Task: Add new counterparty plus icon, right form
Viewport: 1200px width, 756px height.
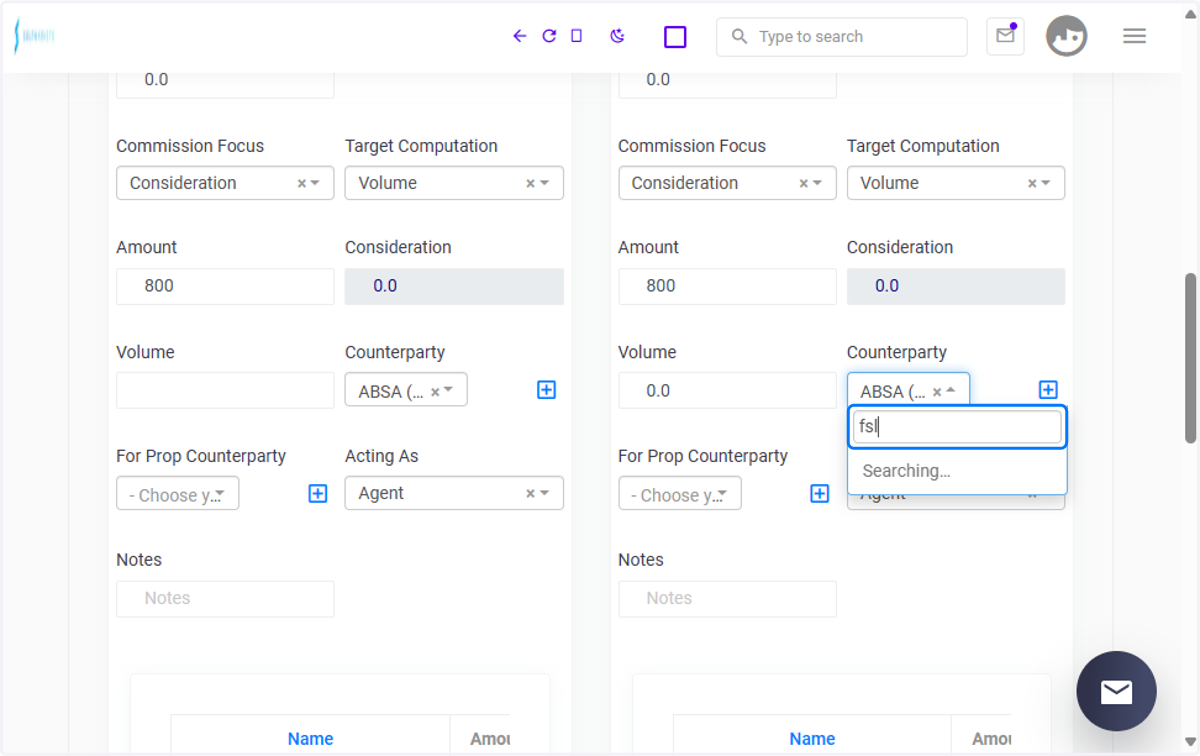Action: point(1048,390)
